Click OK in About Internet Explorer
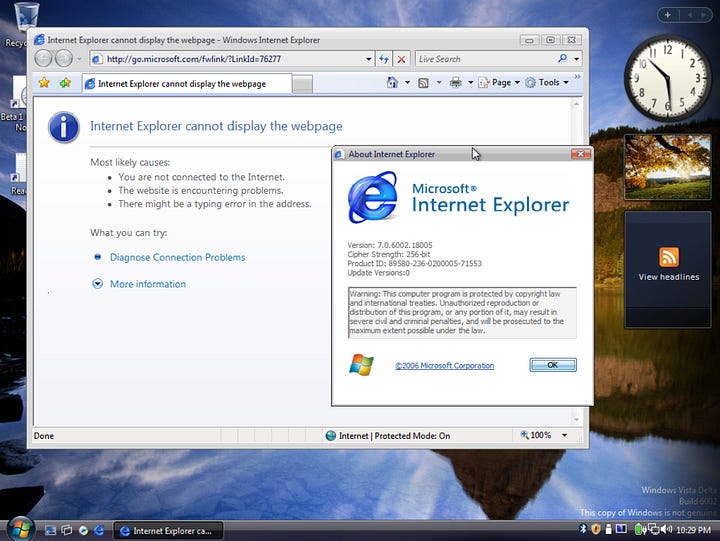 coord(553,365)
